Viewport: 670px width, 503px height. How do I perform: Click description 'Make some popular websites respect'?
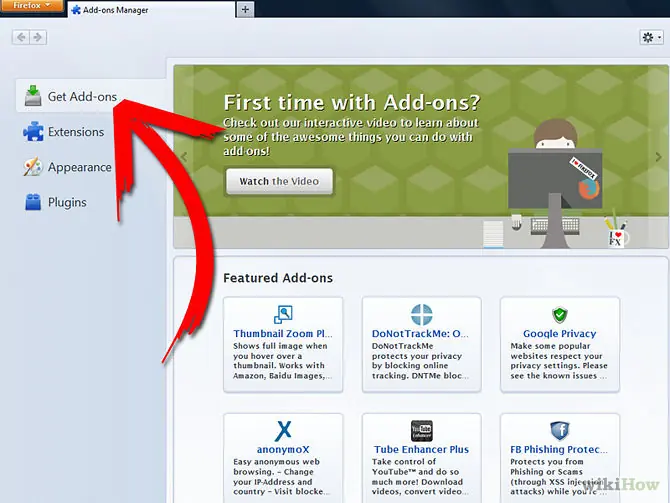(x=559, y=361)
